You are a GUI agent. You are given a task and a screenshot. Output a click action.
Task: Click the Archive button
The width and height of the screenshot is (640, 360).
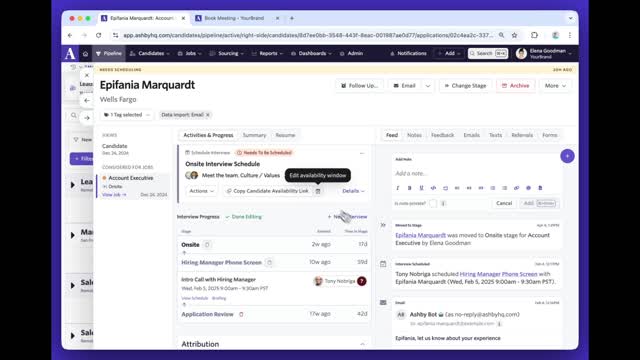(516, 86)
